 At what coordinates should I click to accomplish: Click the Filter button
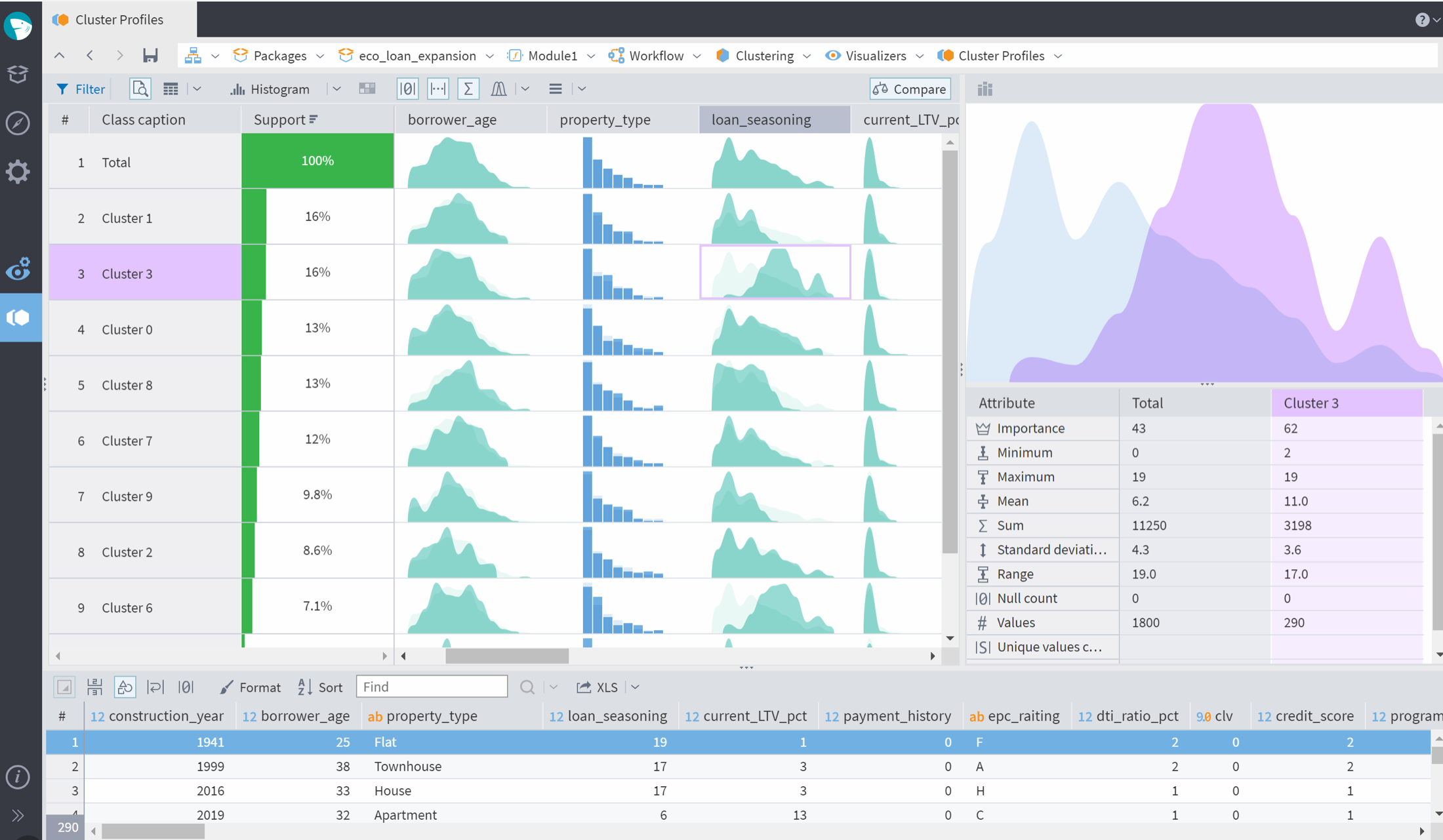click(81, 89)
